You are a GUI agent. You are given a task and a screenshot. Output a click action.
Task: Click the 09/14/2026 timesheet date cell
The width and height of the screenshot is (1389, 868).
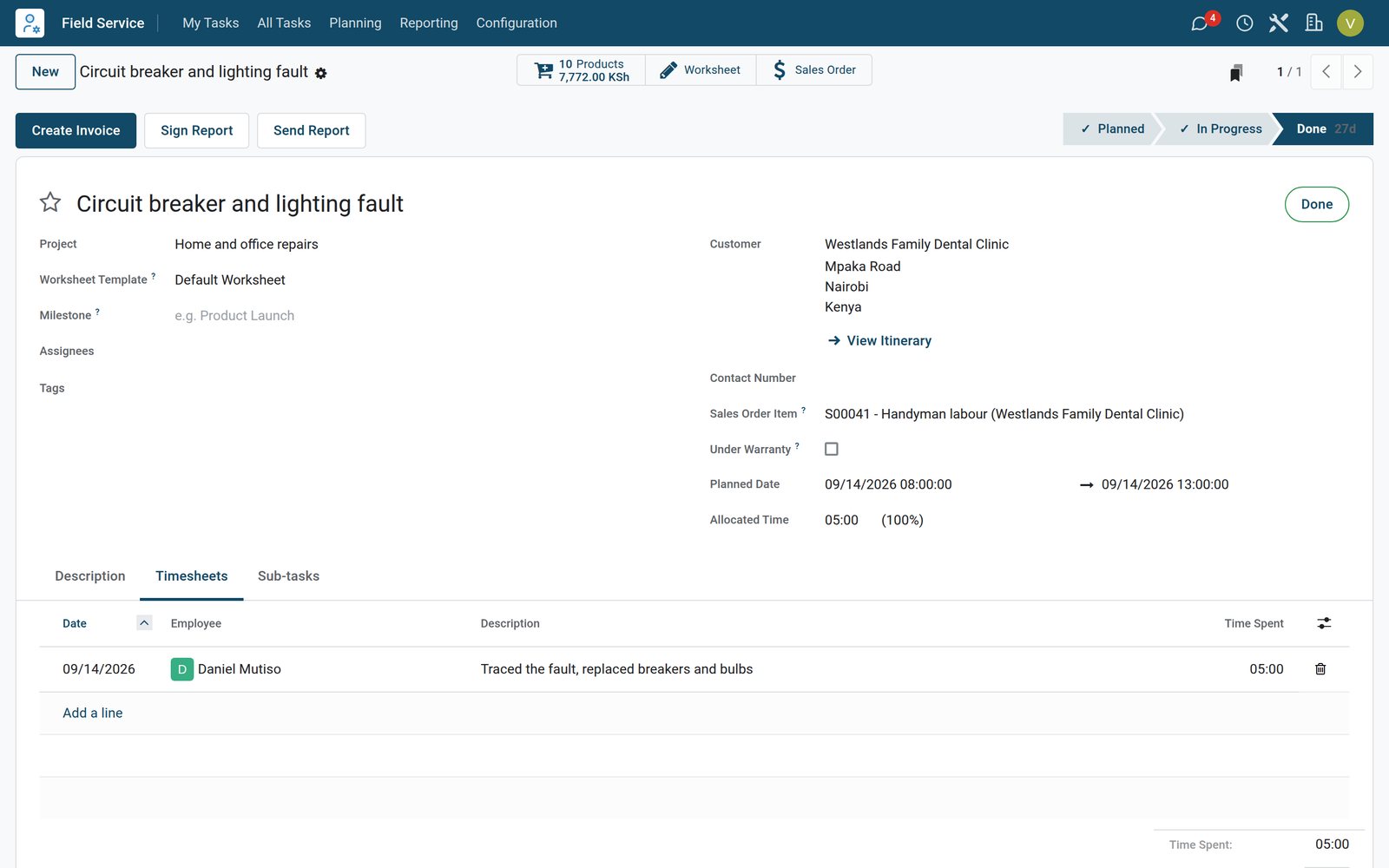pos(99,669)
